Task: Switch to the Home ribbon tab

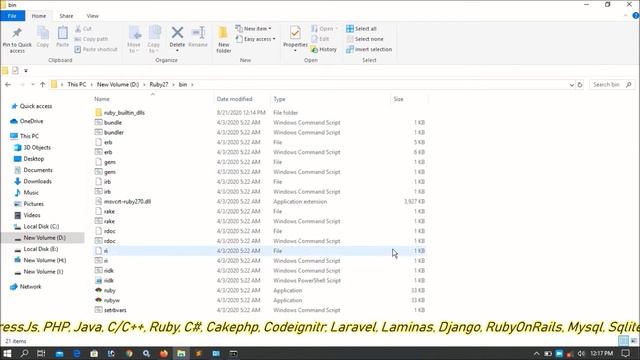Action: [x=39, y=16]
